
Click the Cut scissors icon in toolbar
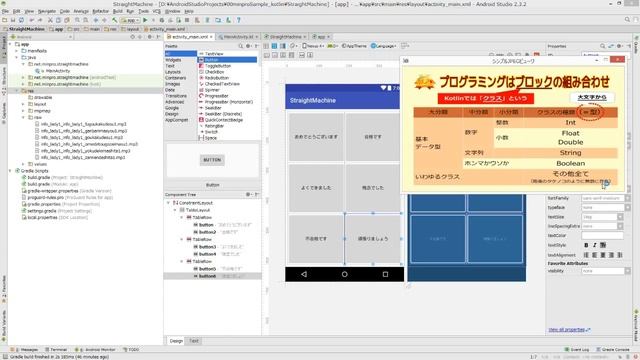(50, 20)
